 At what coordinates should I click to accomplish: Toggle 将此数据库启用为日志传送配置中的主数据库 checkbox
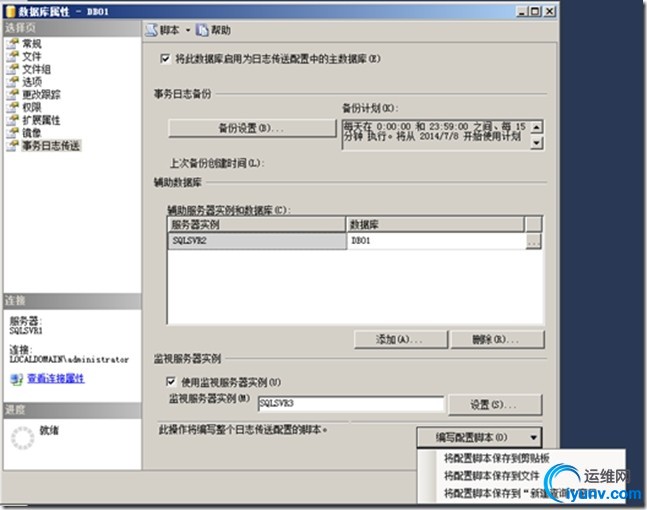click(x=165, y=59)
